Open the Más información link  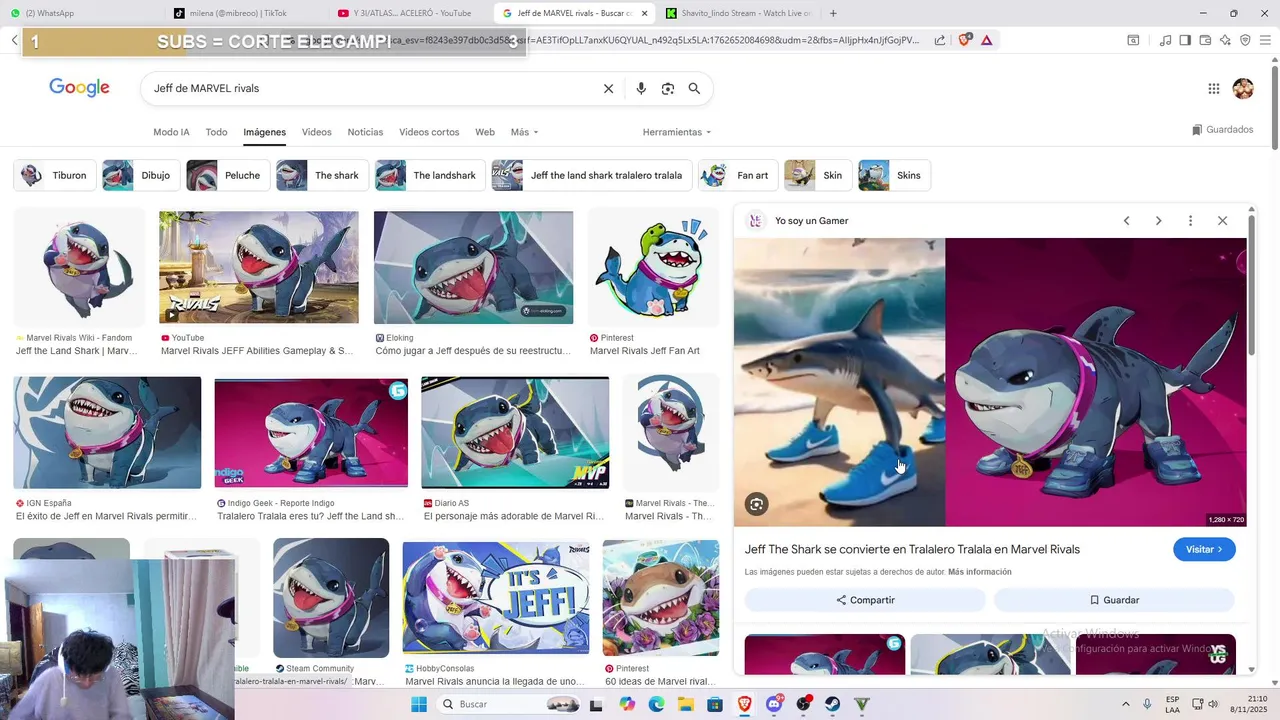980,572
